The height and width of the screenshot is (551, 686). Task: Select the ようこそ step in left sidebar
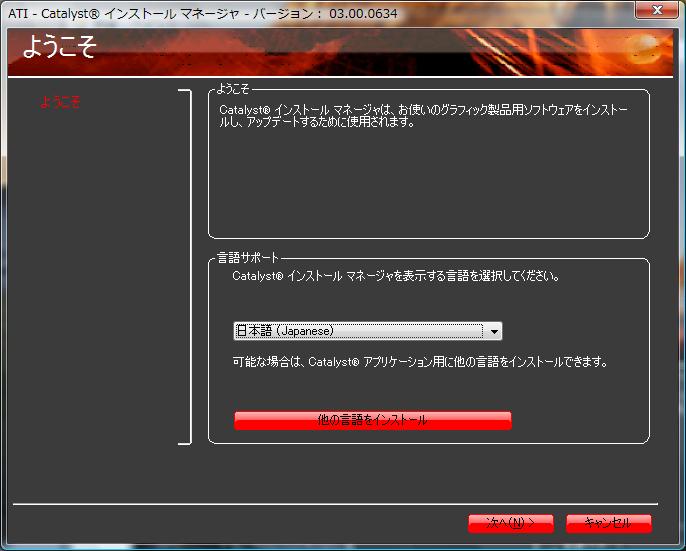[60, 102]
